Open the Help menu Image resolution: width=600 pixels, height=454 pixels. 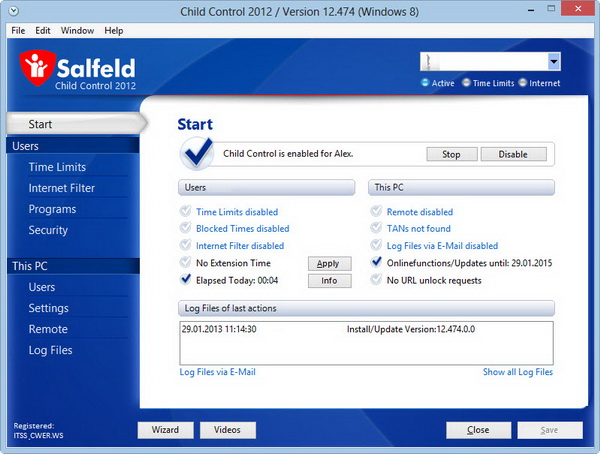(x=114, y=31)
